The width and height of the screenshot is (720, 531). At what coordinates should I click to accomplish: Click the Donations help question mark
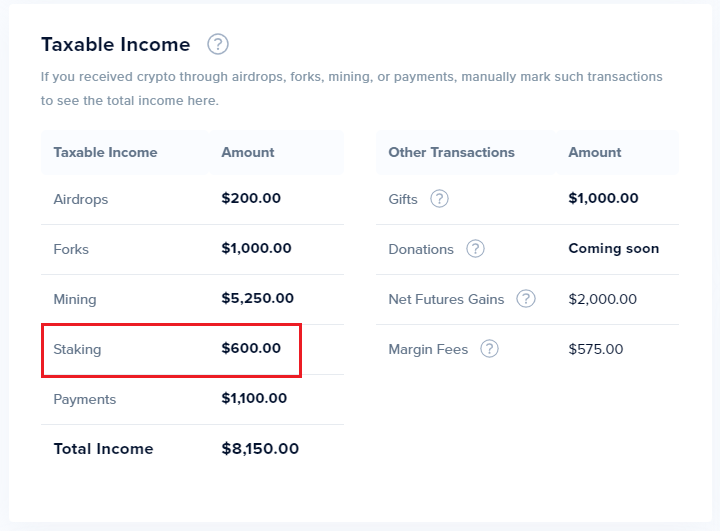click(x=475, y=249)
